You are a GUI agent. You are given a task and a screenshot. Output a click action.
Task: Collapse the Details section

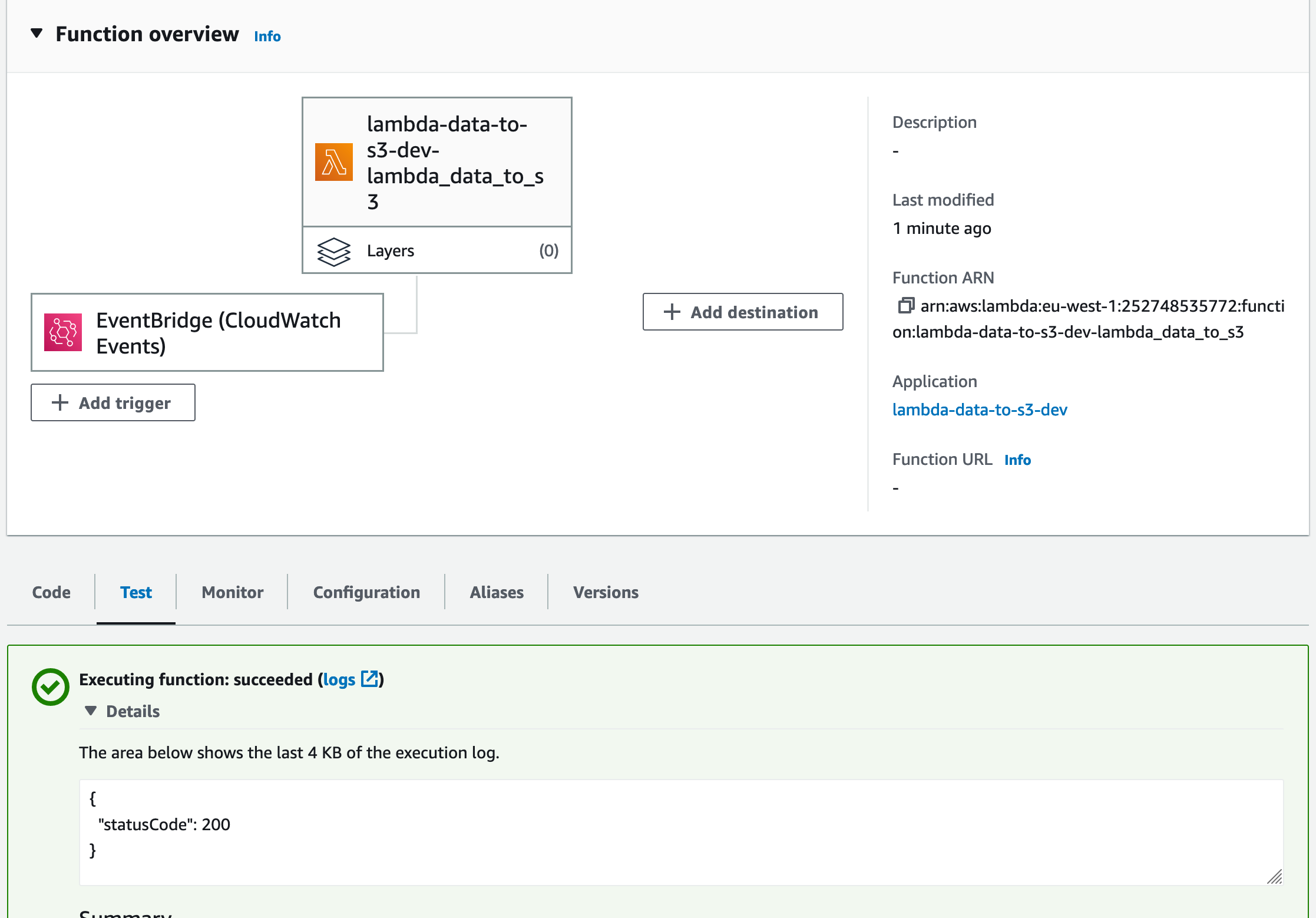(x=90, y=711)
